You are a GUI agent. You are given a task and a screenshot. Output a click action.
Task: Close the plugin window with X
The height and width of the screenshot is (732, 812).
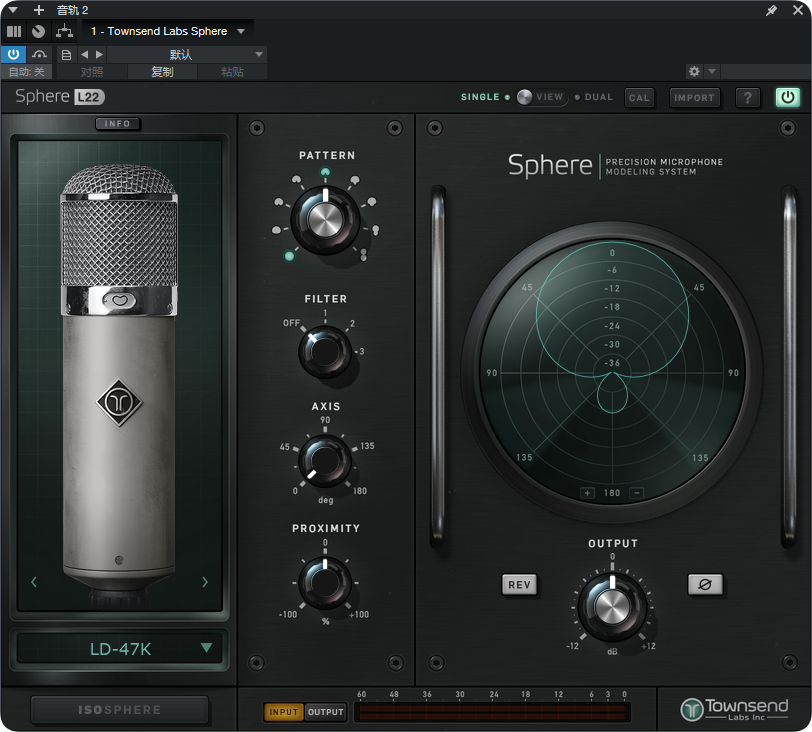(x=798, y=10)
